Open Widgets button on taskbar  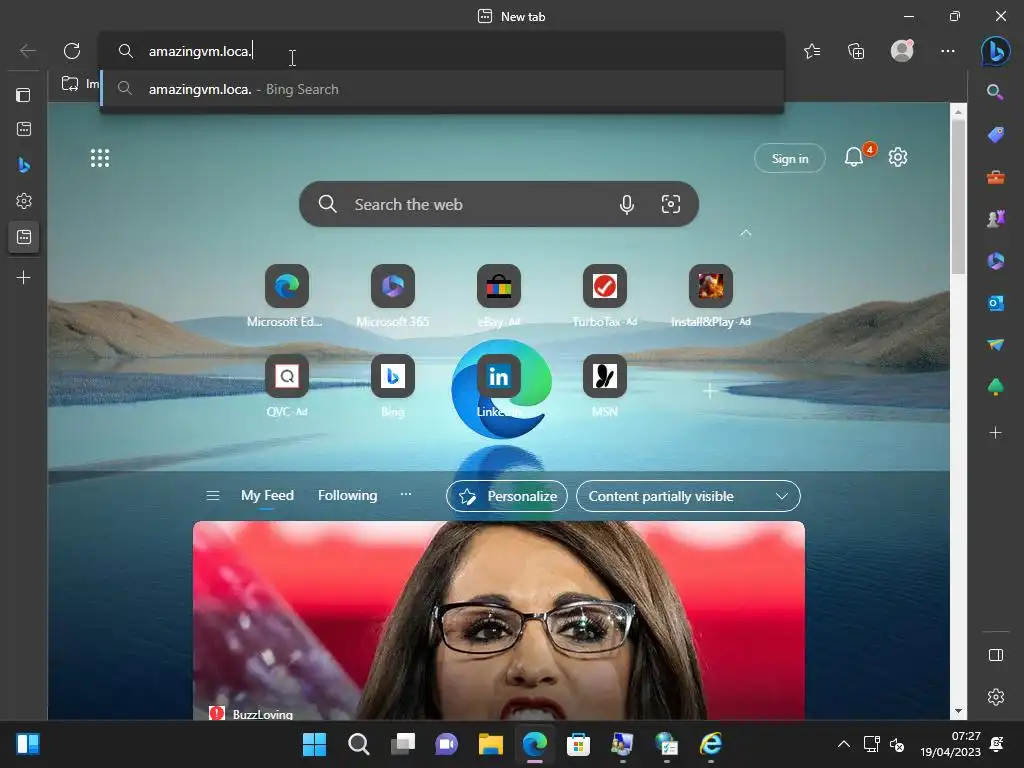[28, 744]
